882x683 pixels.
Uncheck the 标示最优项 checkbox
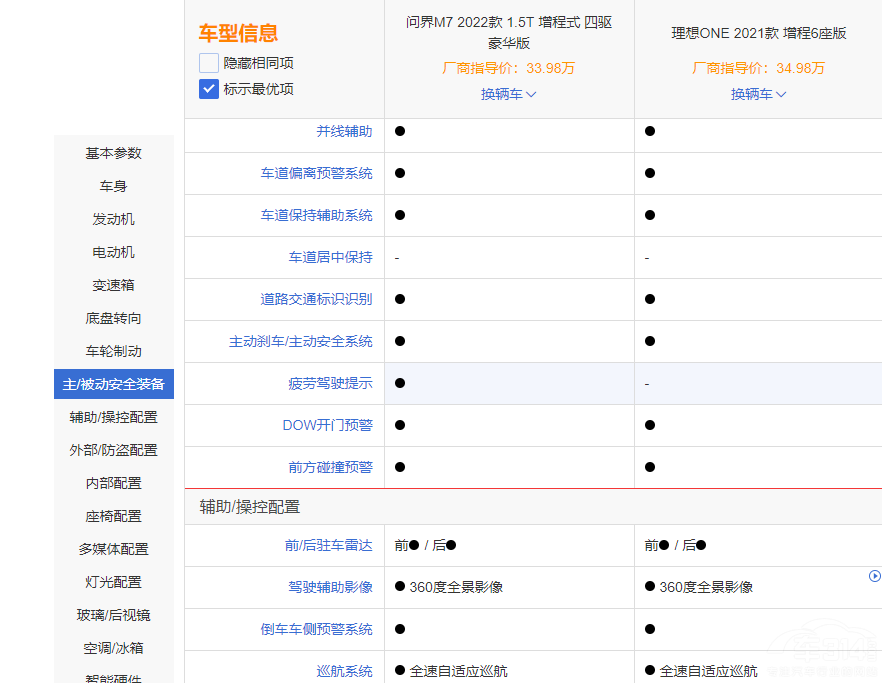(208, 89)
